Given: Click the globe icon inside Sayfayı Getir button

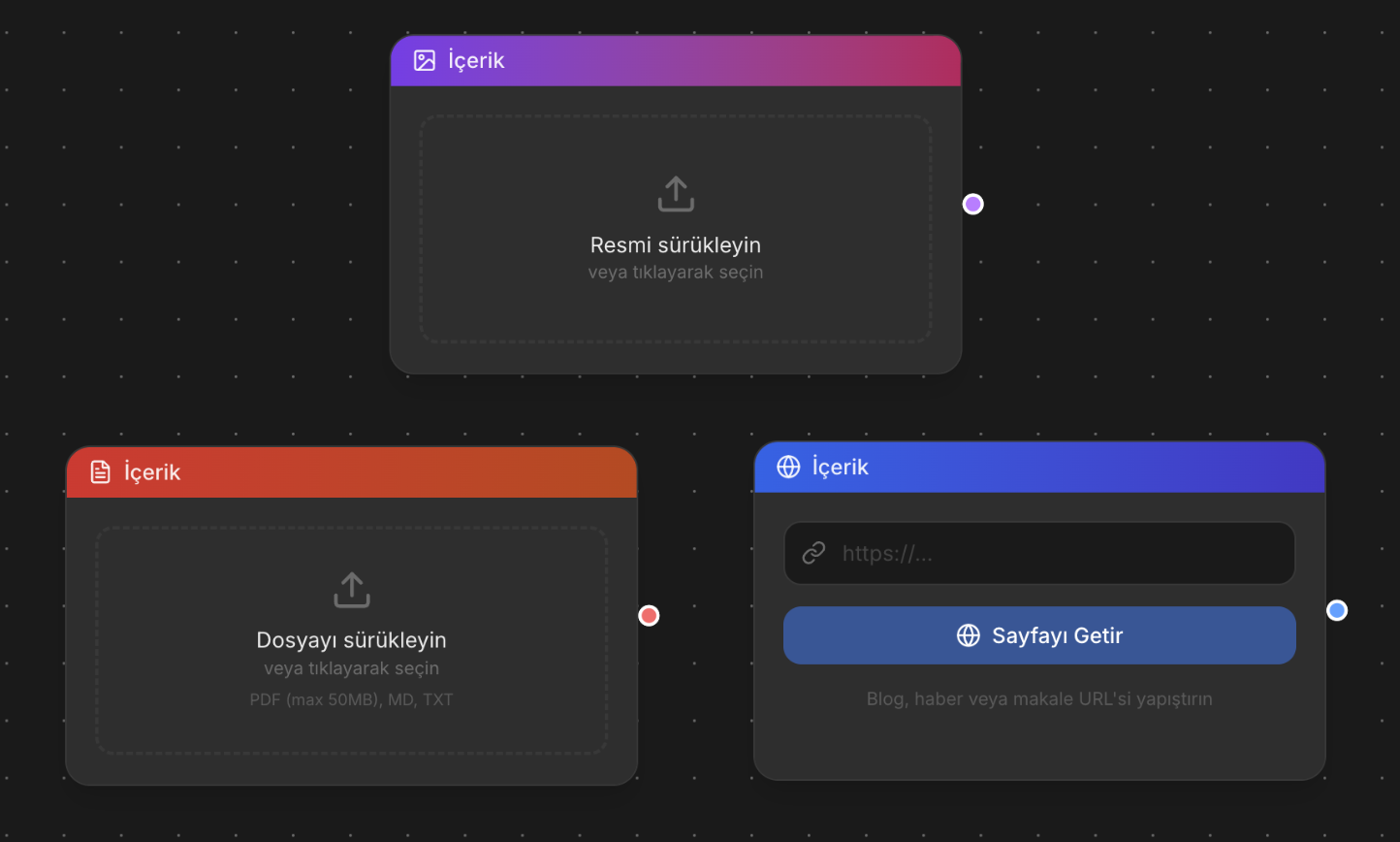Looking at the screenshot, I should point(968,635).
